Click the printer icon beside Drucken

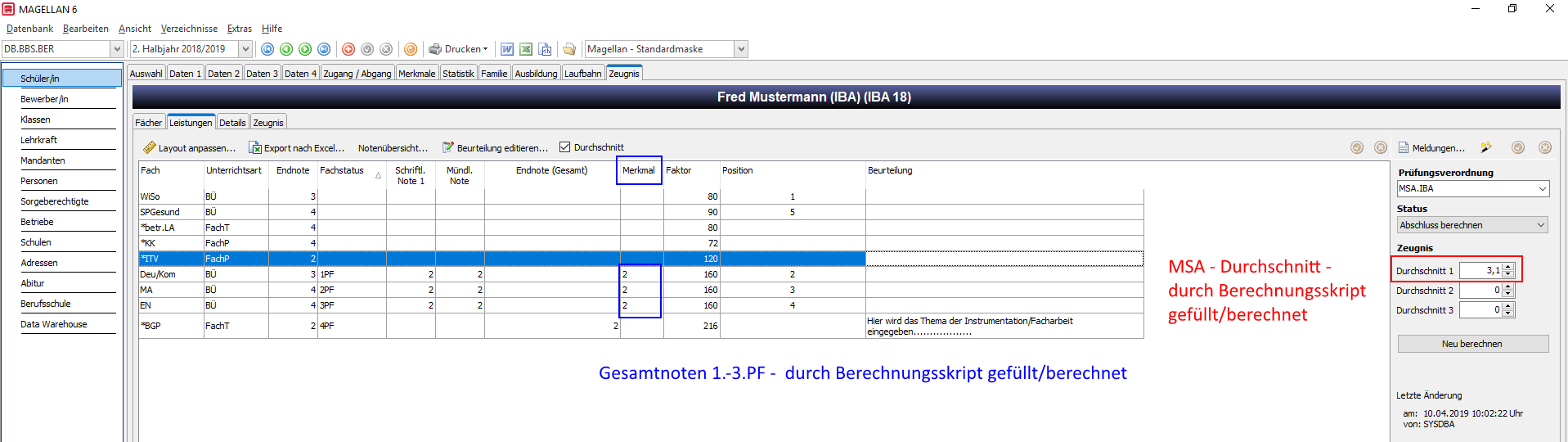click(435, 49)
